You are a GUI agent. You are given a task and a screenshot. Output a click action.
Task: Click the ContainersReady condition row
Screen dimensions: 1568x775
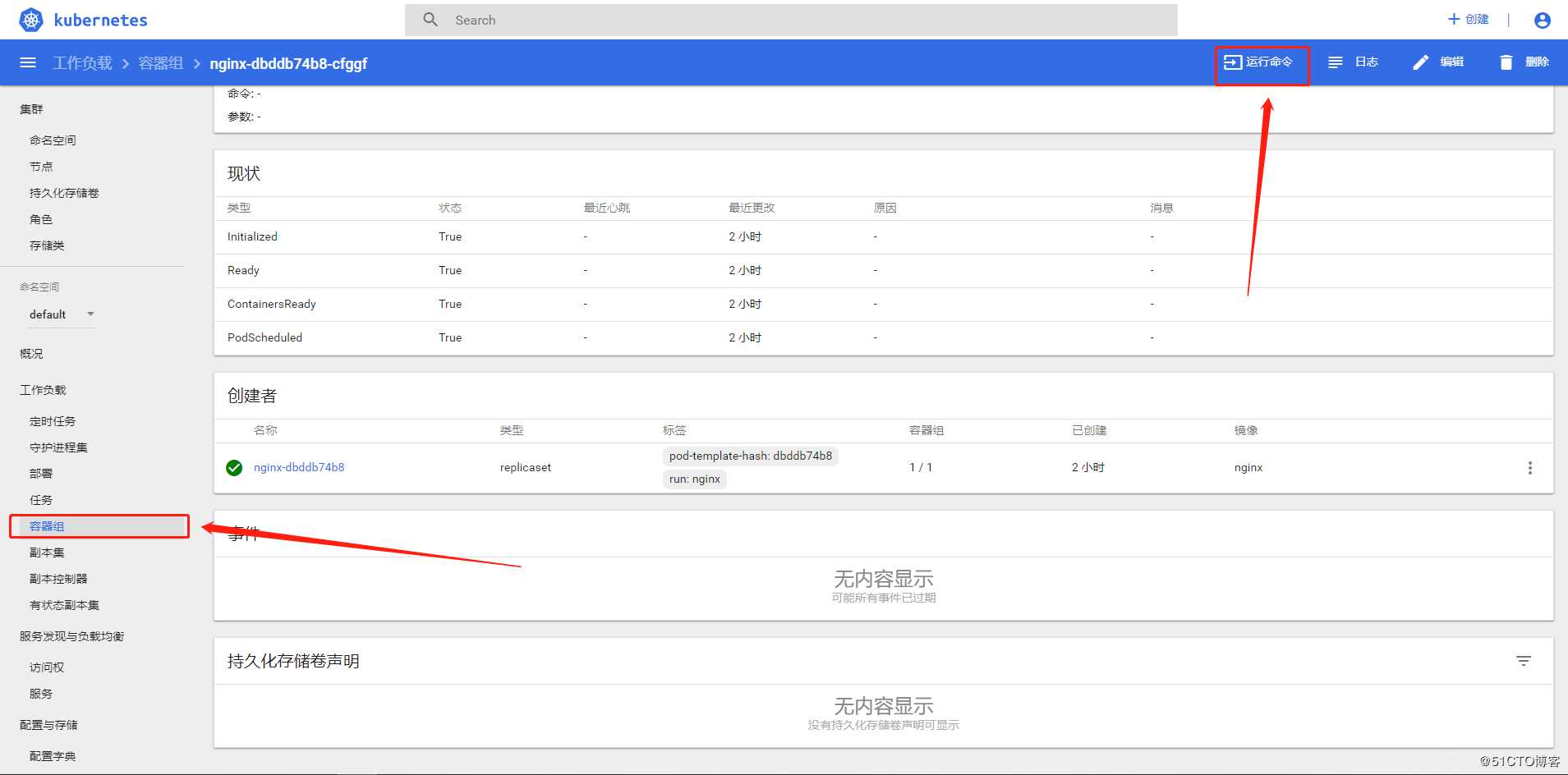tap(883, 304)
